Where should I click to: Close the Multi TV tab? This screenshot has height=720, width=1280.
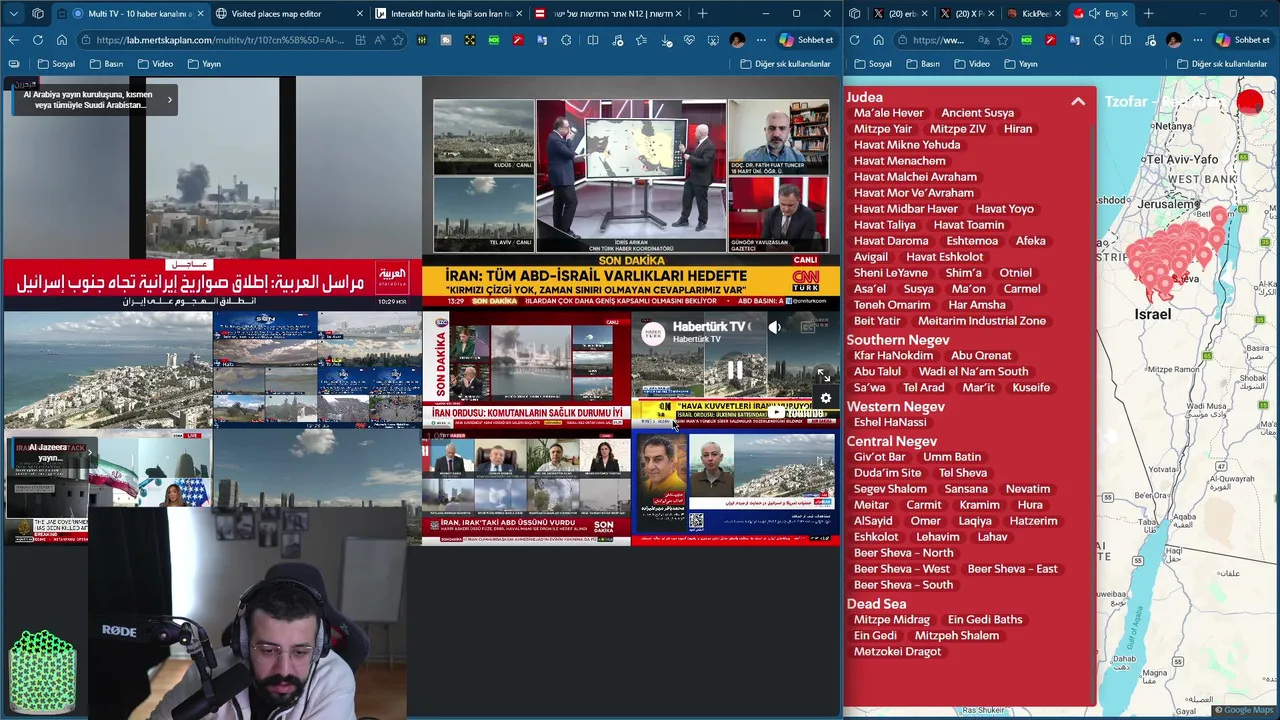[200, 14]
